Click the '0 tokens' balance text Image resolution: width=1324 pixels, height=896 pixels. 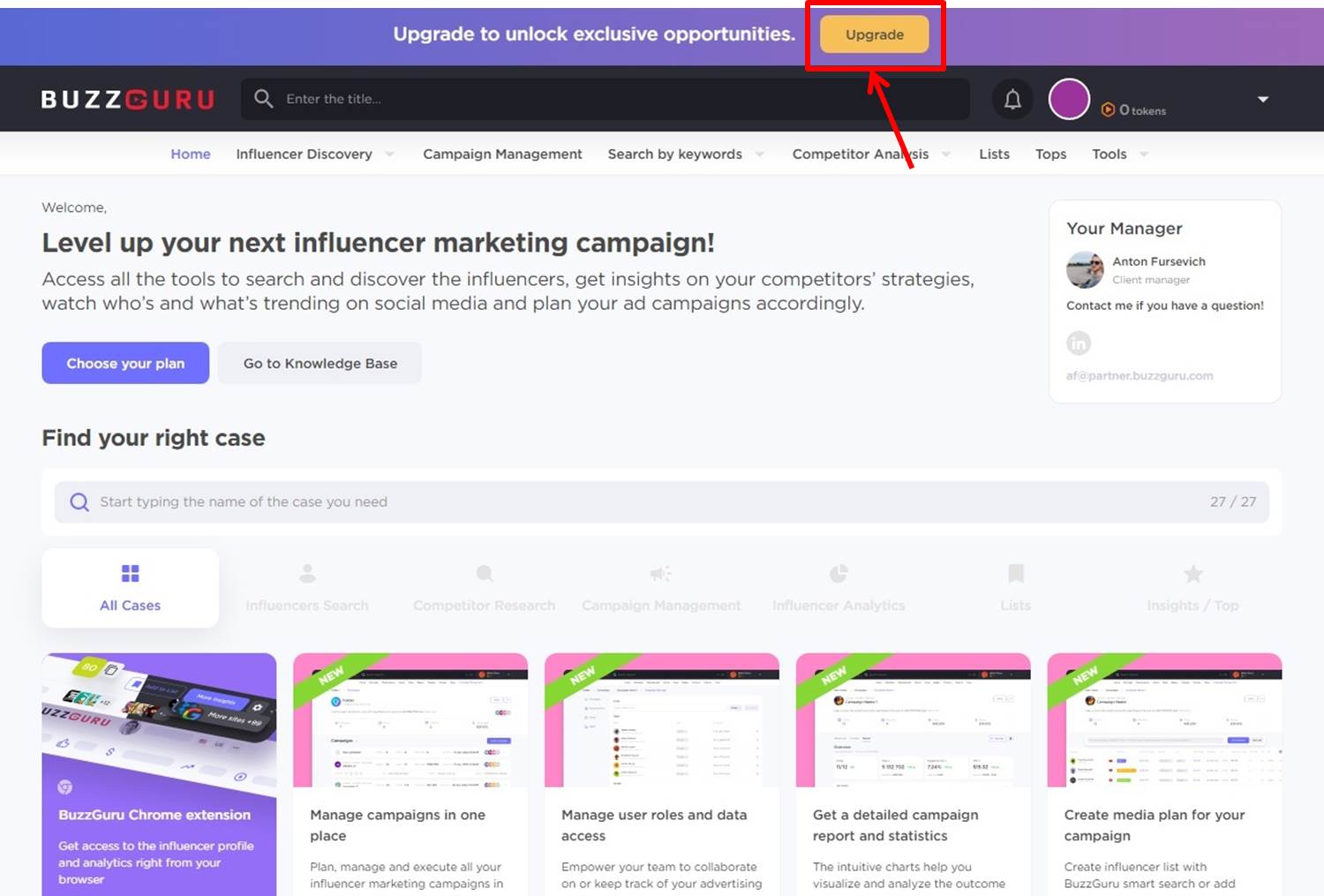point(1142,110)
